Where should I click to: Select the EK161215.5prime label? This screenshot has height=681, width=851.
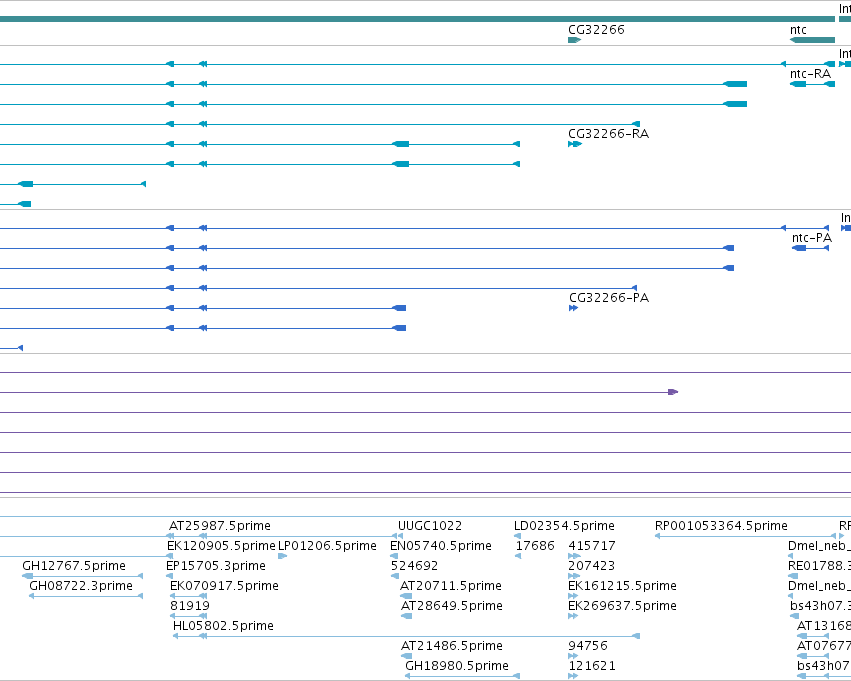[622, 586]
